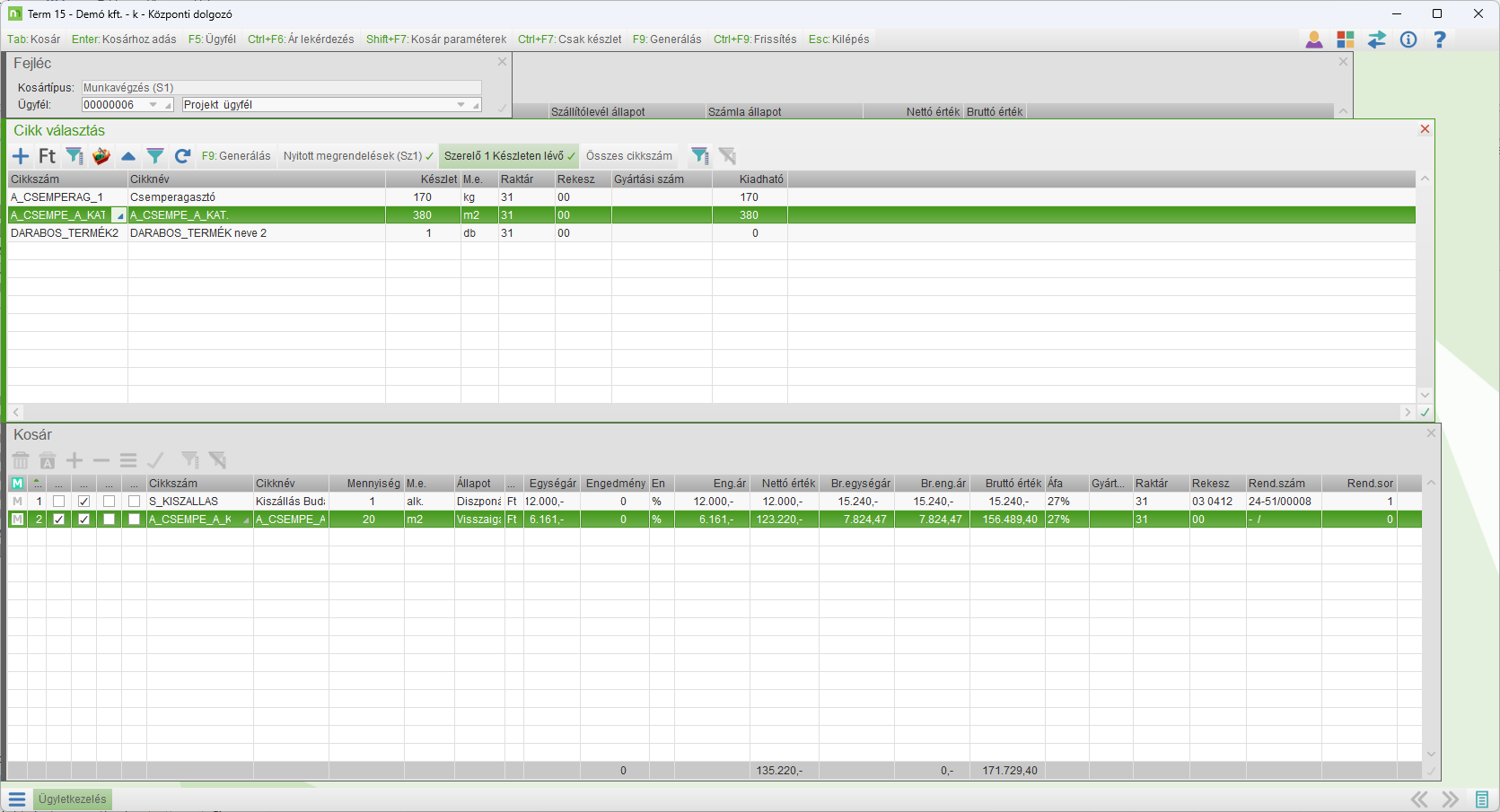This screenshot has width=1500, height=812.
Task: Click the clear-filter icon in Kosár toolbar
Action: pos(217,460)
